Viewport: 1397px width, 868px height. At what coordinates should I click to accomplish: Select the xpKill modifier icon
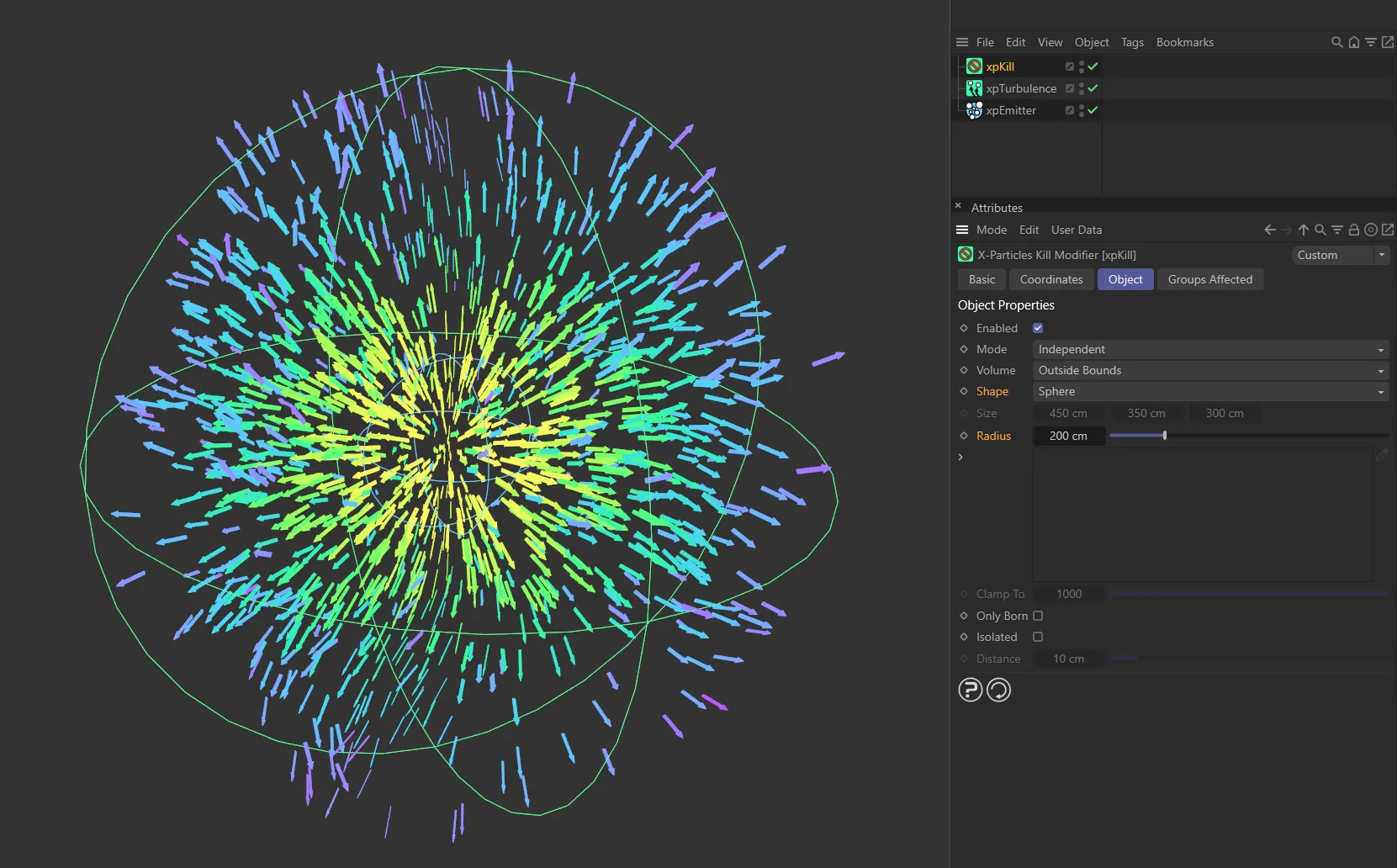[x=973, y=66]
